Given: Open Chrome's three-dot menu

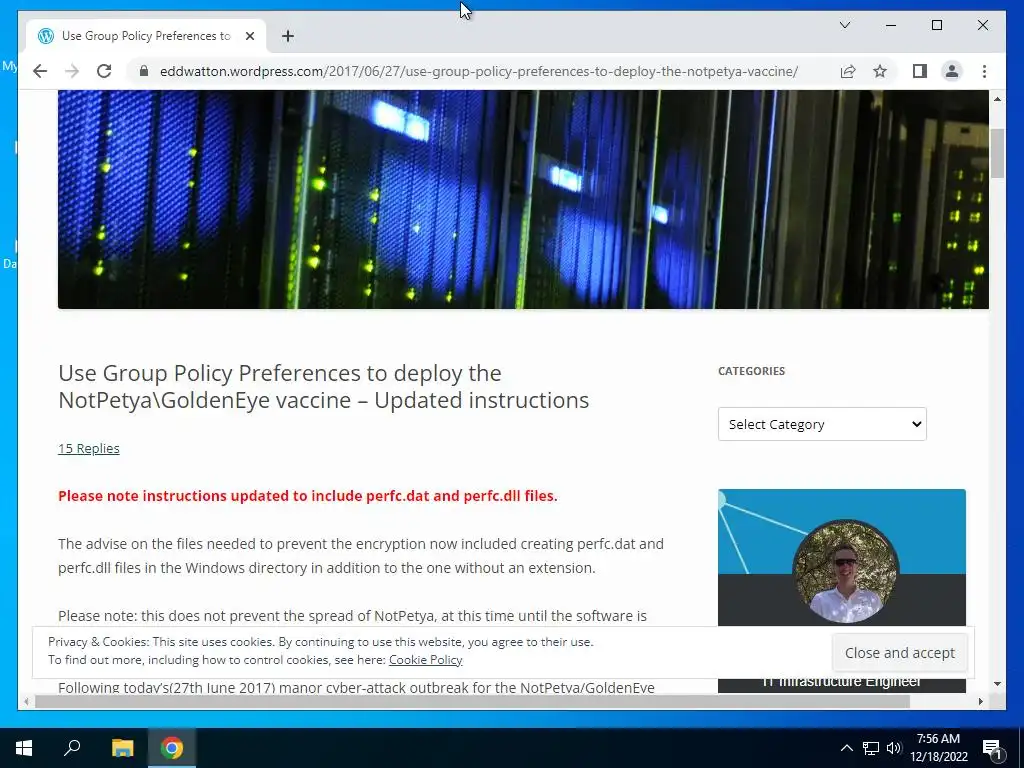Looking at the screenshot, I should pos(984,71).
